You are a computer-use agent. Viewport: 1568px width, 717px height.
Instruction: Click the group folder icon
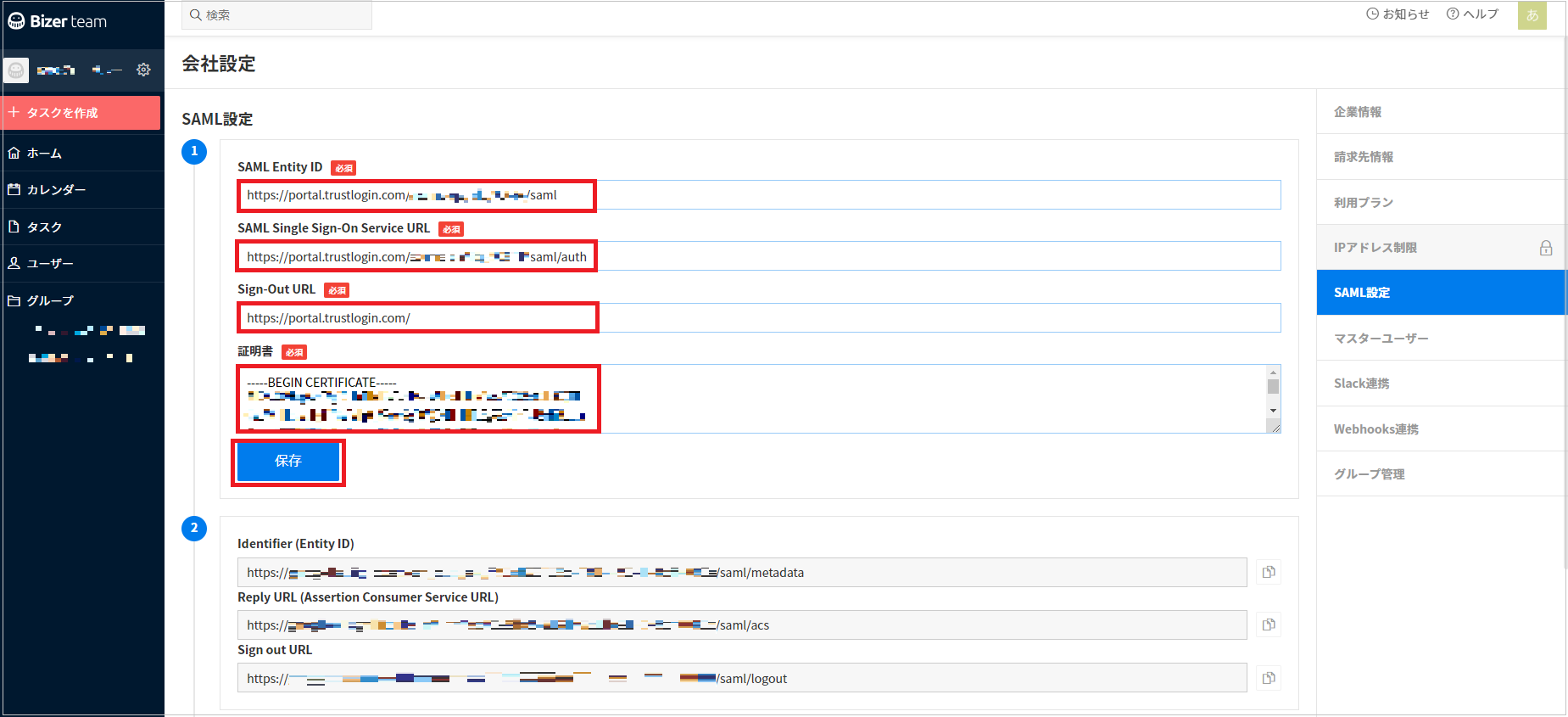14,301
